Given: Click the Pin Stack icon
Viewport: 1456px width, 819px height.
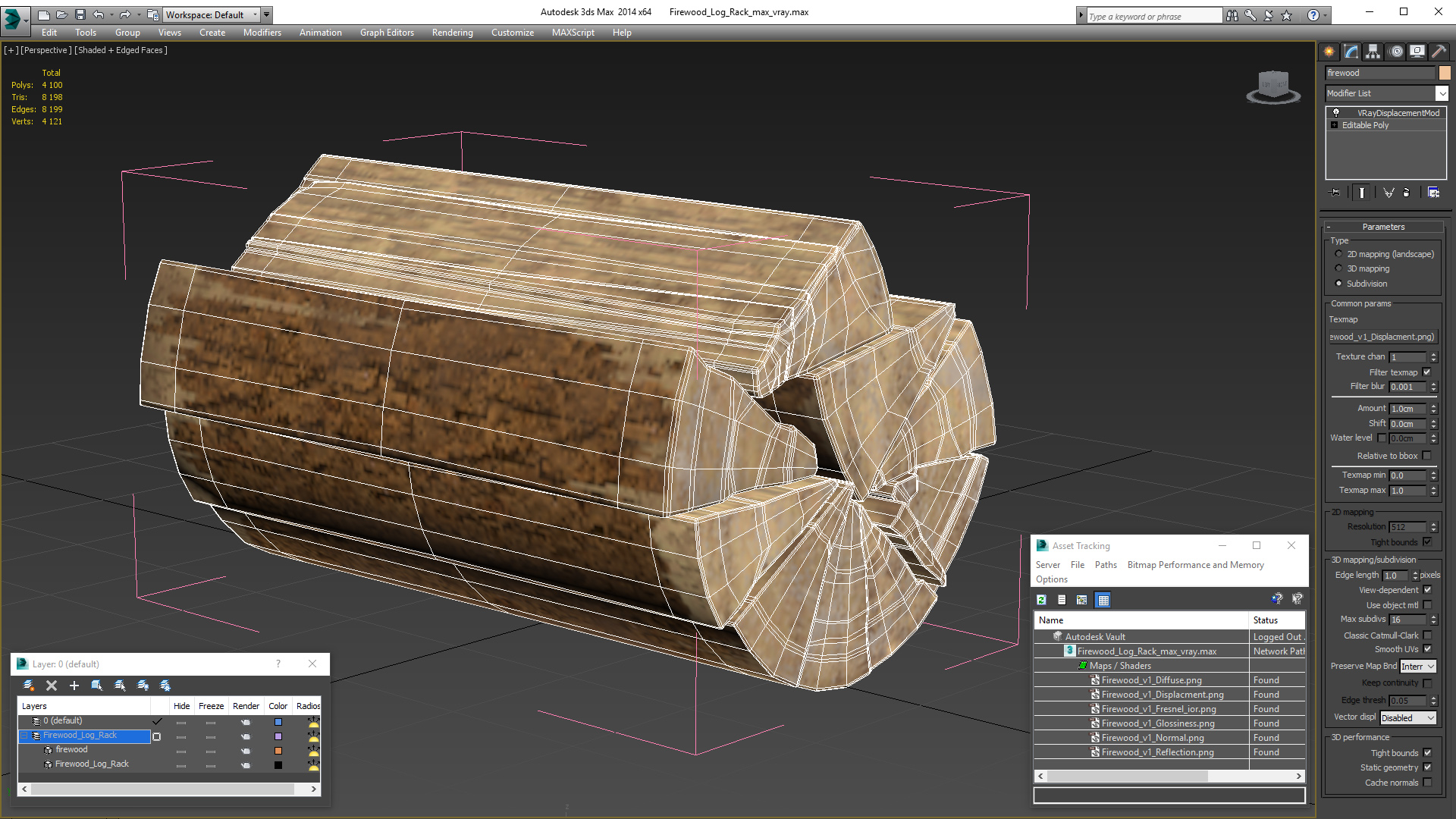Looking at the screenshot, I should click(1335, 193).
